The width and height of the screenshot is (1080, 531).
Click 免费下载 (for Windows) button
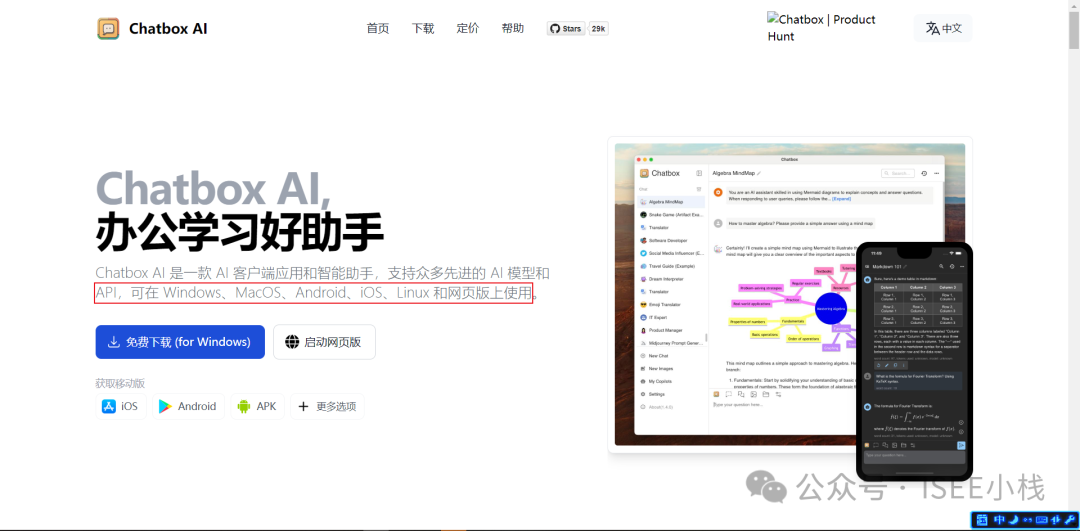[x=180, y=342]
